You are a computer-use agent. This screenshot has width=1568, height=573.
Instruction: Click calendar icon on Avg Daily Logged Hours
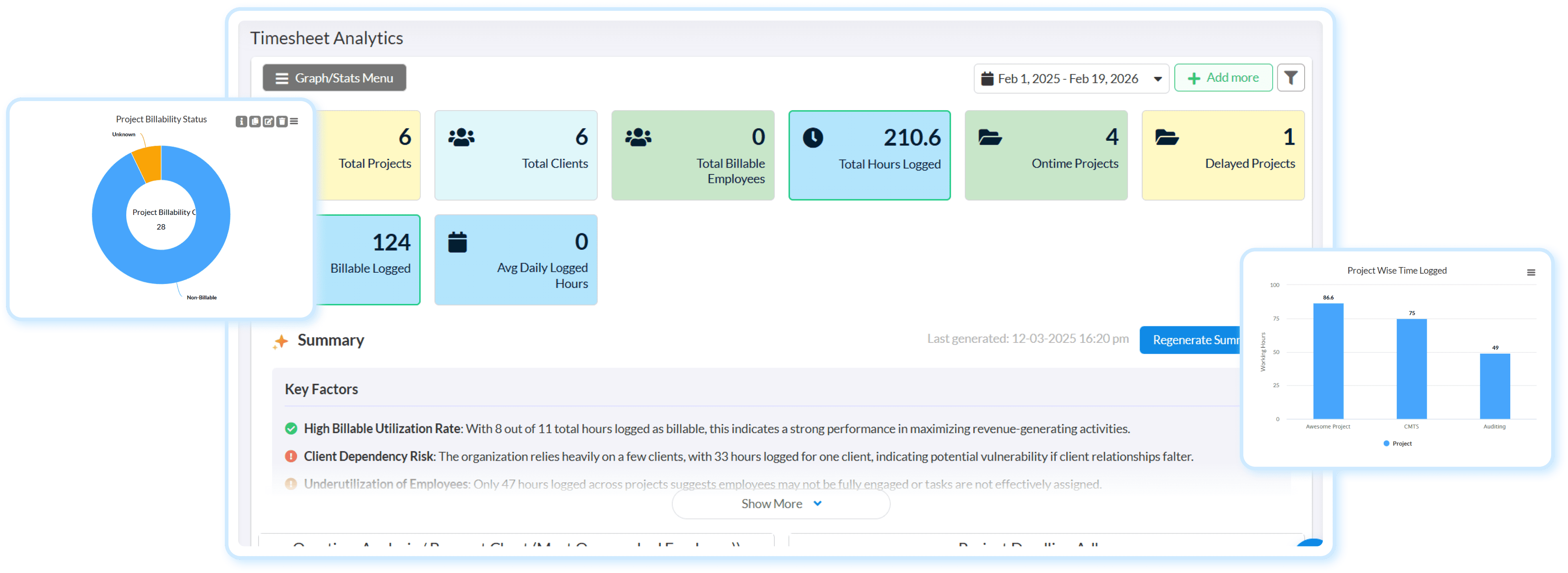[x=457, y=242]
